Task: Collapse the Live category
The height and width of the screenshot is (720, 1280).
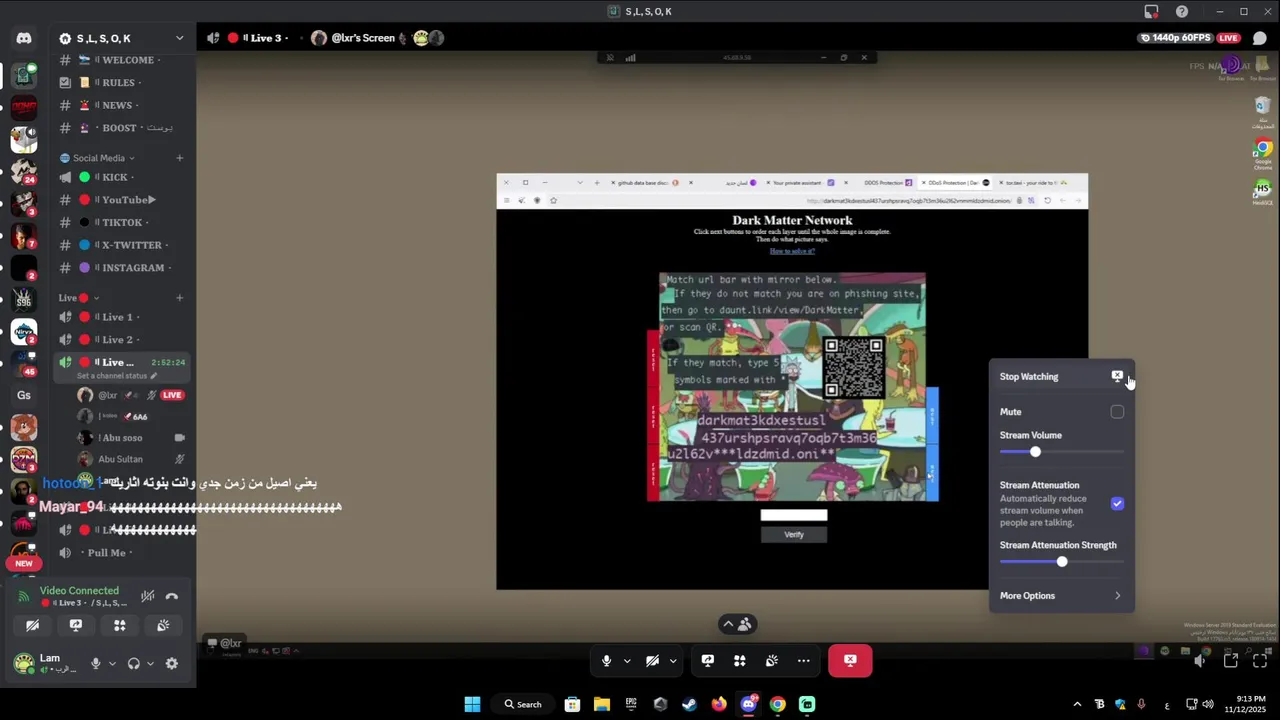Action: point(78,298)
